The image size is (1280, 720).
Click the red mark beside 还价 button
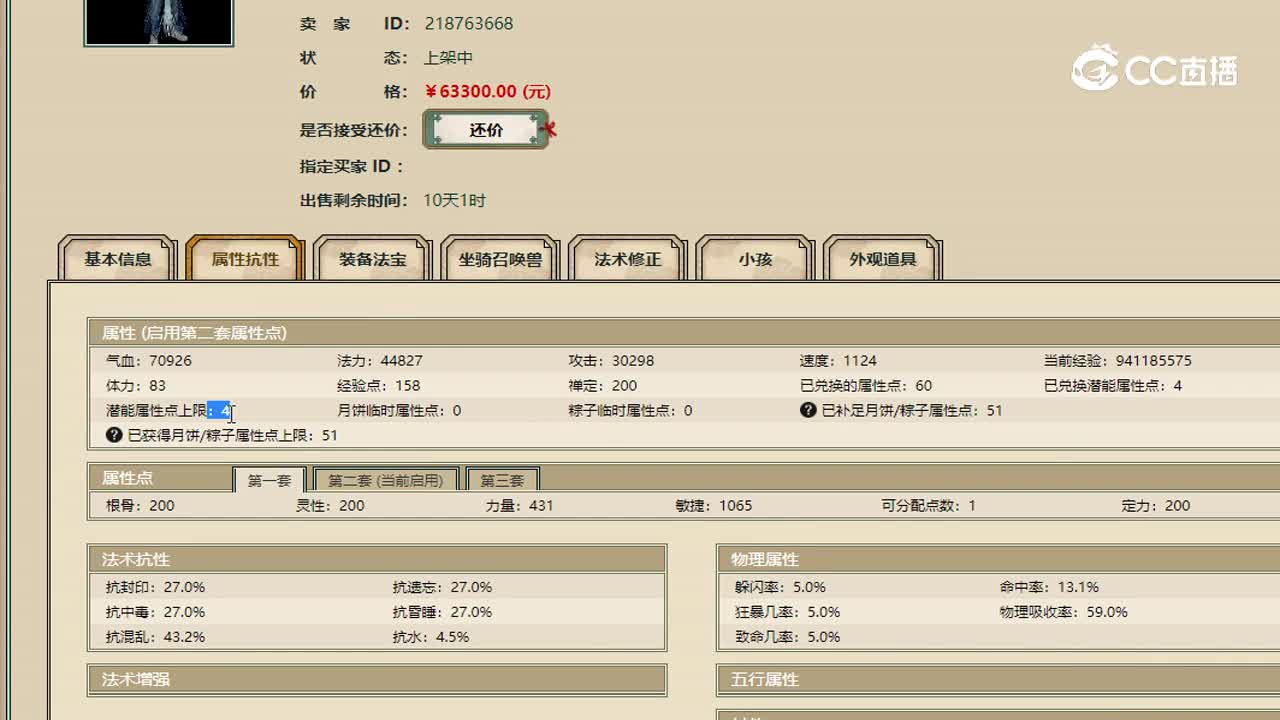548,129
